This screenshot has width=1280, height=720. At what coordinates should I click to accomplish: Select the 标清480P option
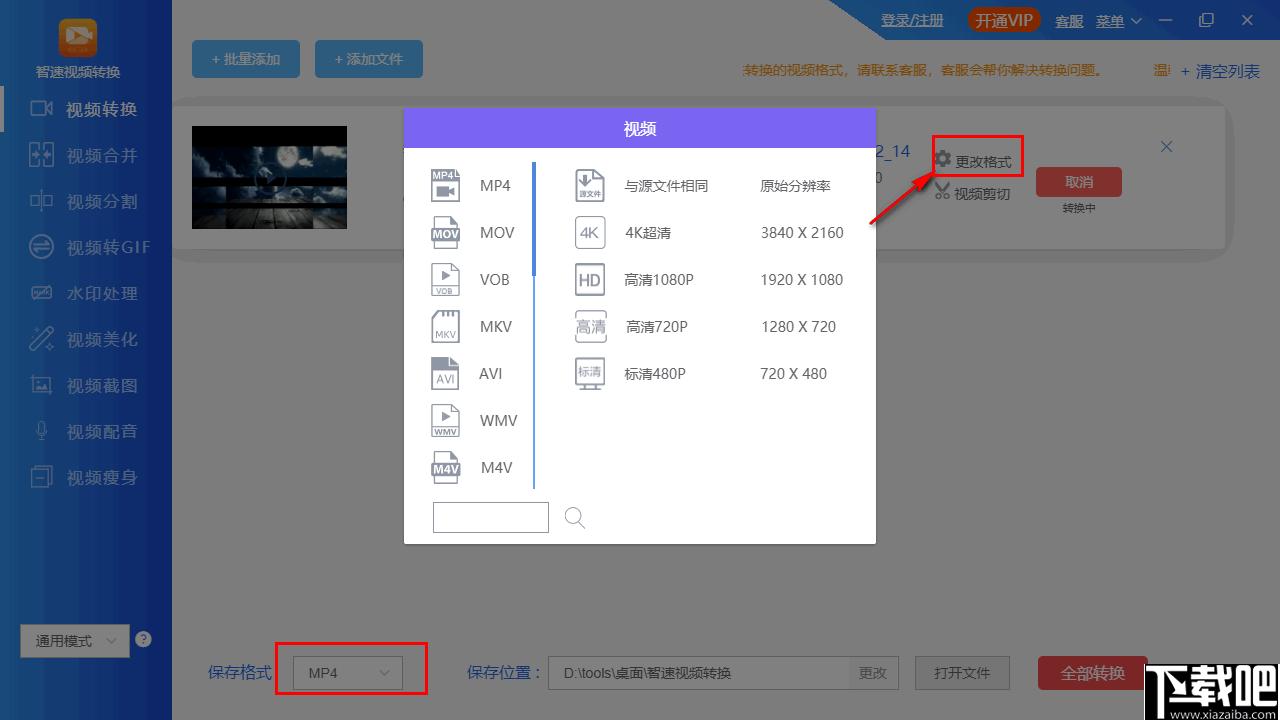655,374
